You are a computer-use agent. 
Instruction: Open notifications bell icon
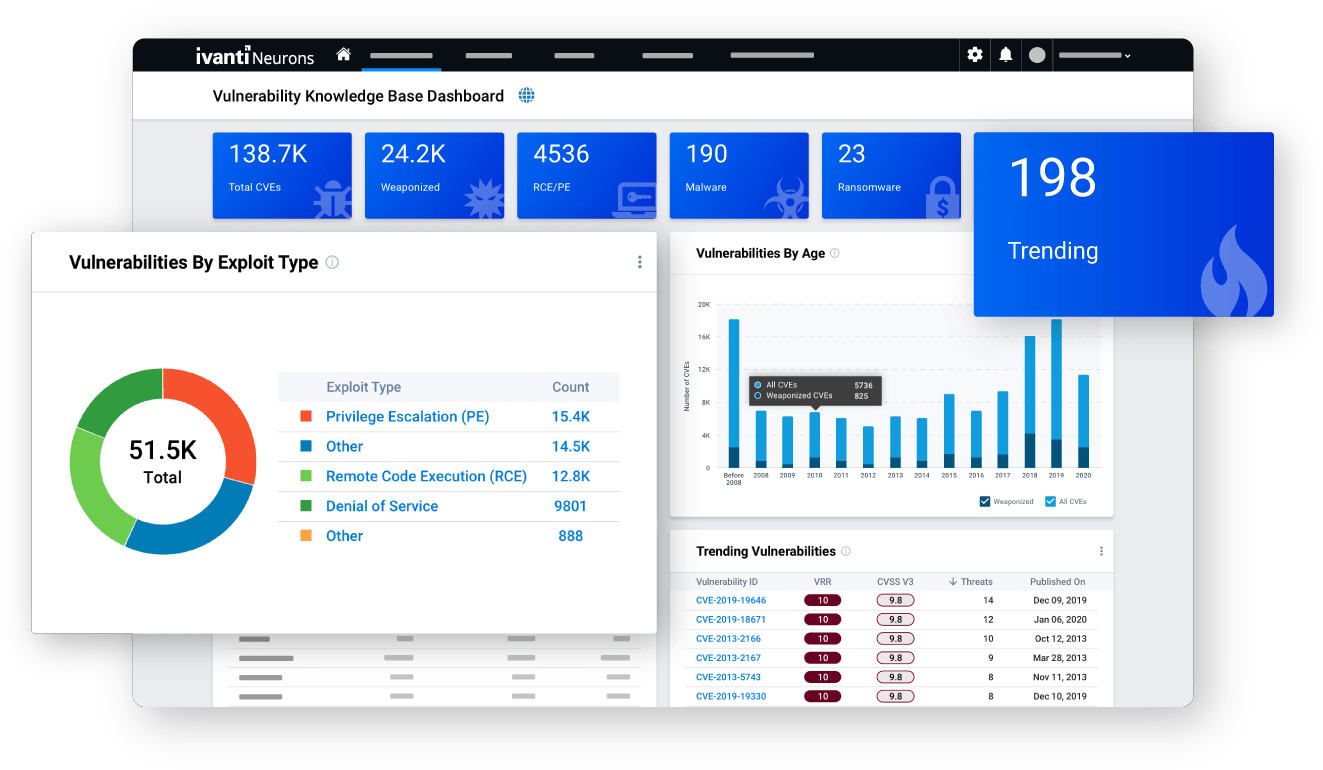(x=1006, y=55)
